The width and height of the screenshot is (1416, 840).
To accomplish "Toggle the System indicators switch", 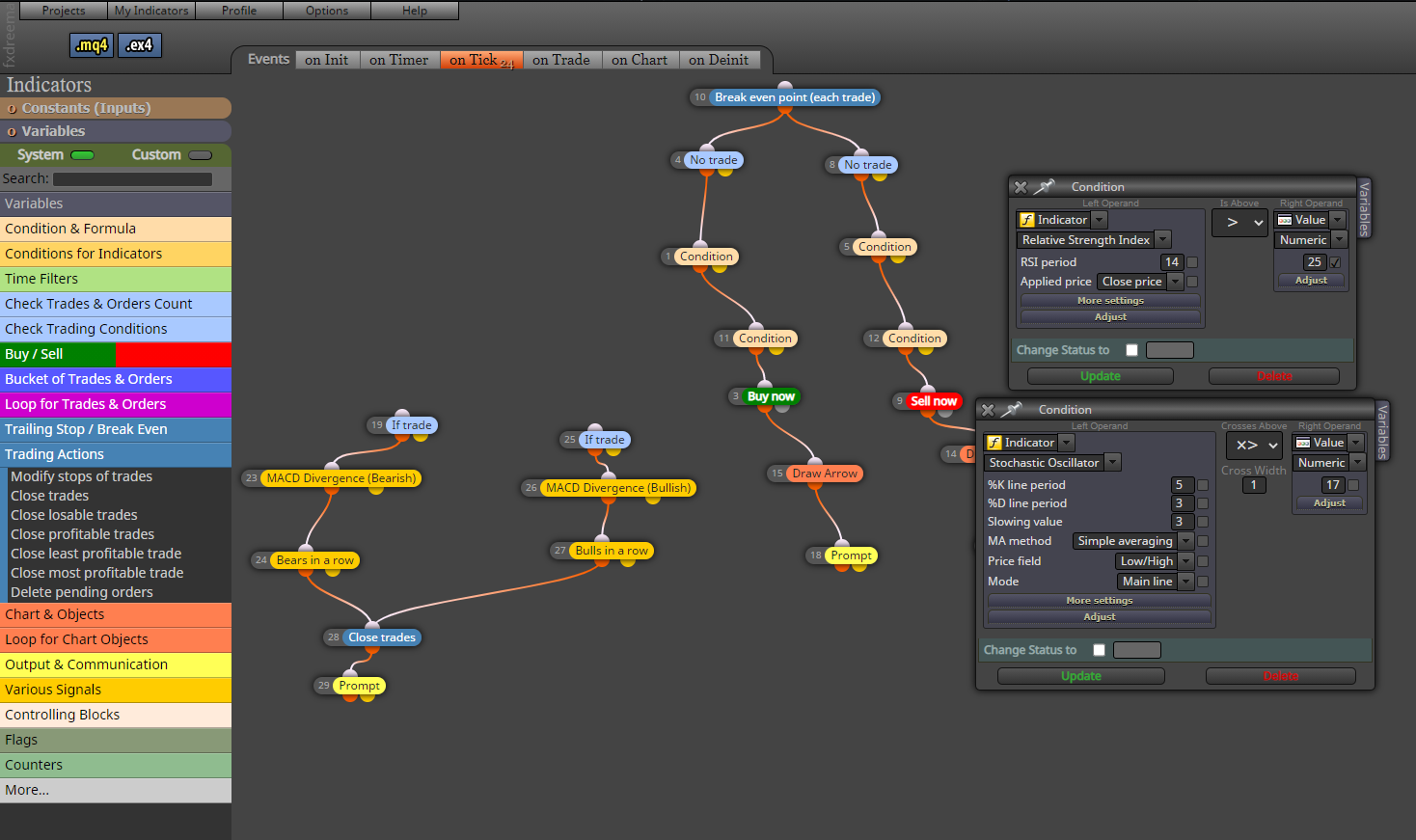I will (83, 155).
